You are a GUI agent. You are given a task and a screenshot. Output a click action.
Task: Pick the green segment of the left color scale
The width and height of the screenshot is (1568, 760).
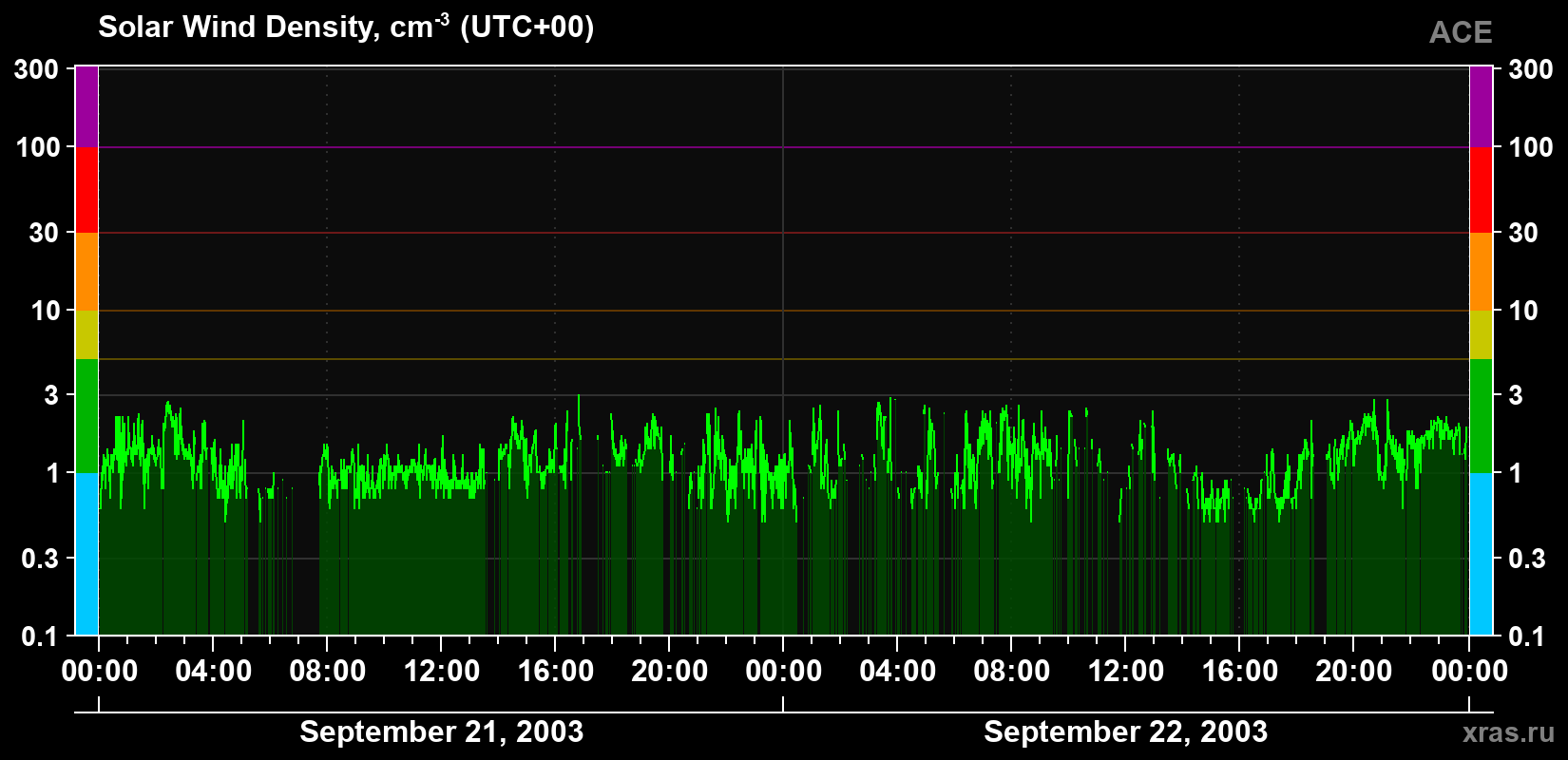[x=86, y=416]
